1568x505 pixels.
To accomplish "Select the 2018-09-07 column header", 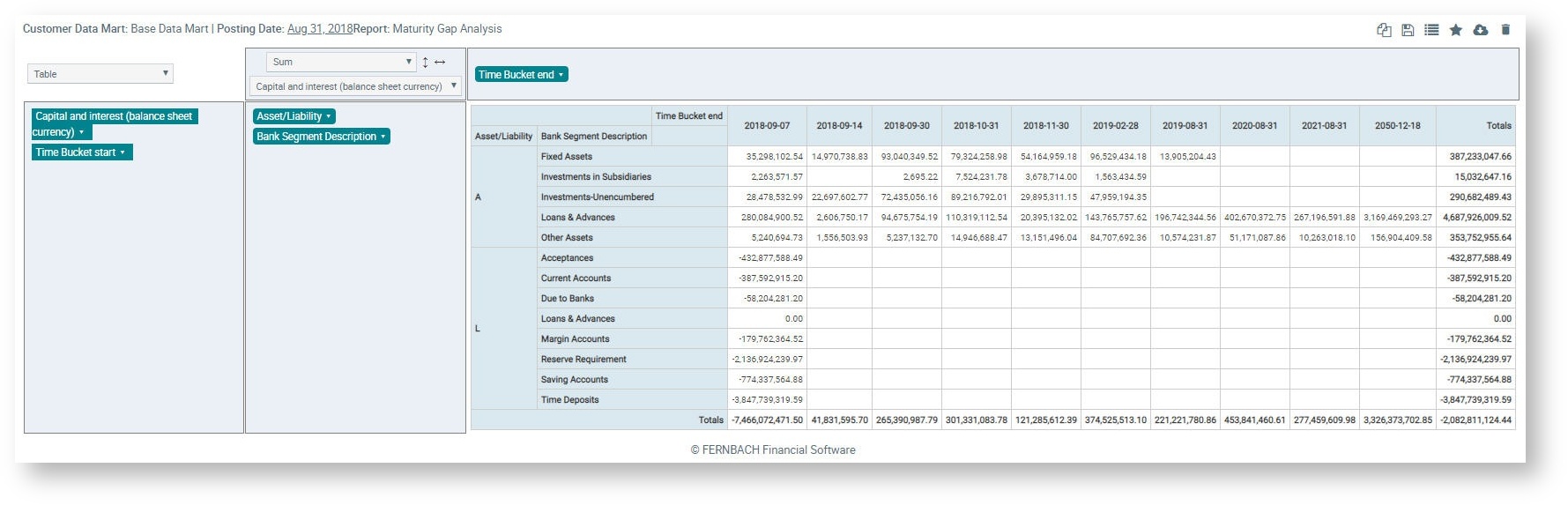I will [x=767, y=126].
